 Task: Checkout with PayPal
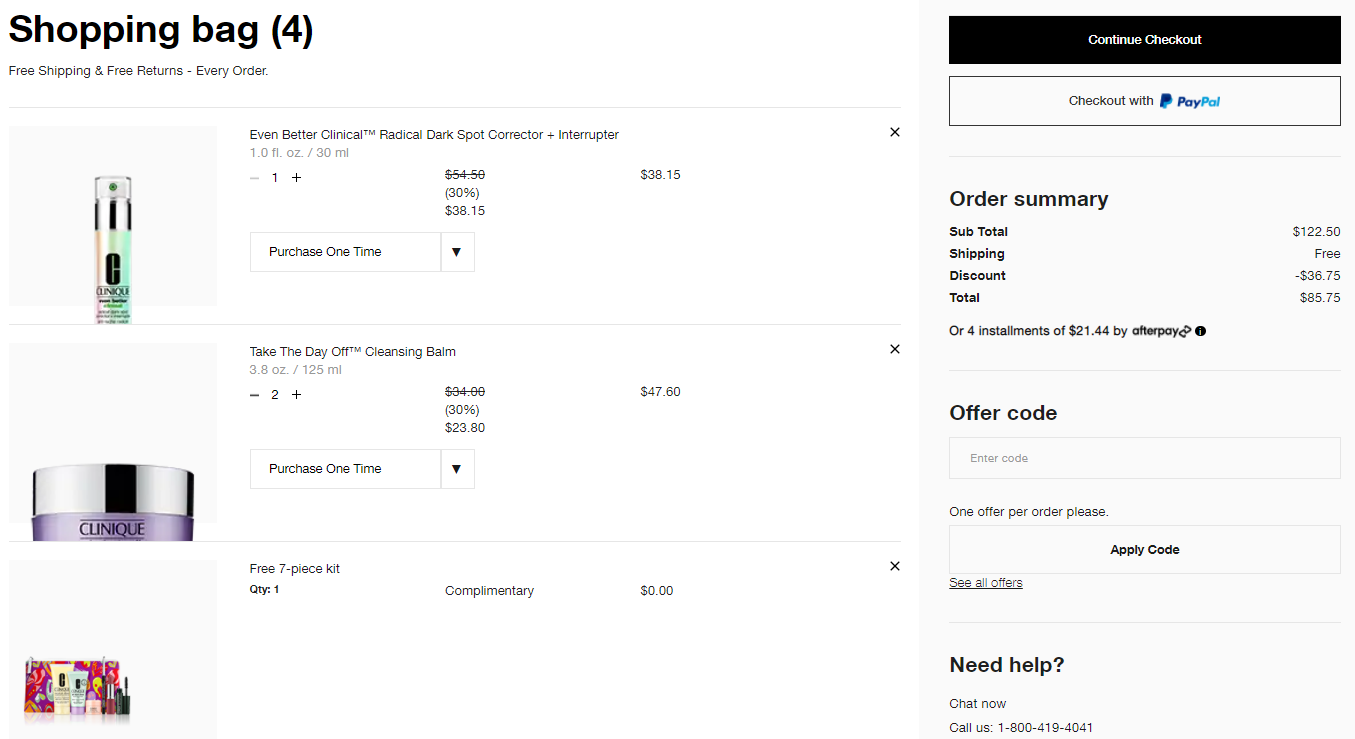[x=1144, y=101]
